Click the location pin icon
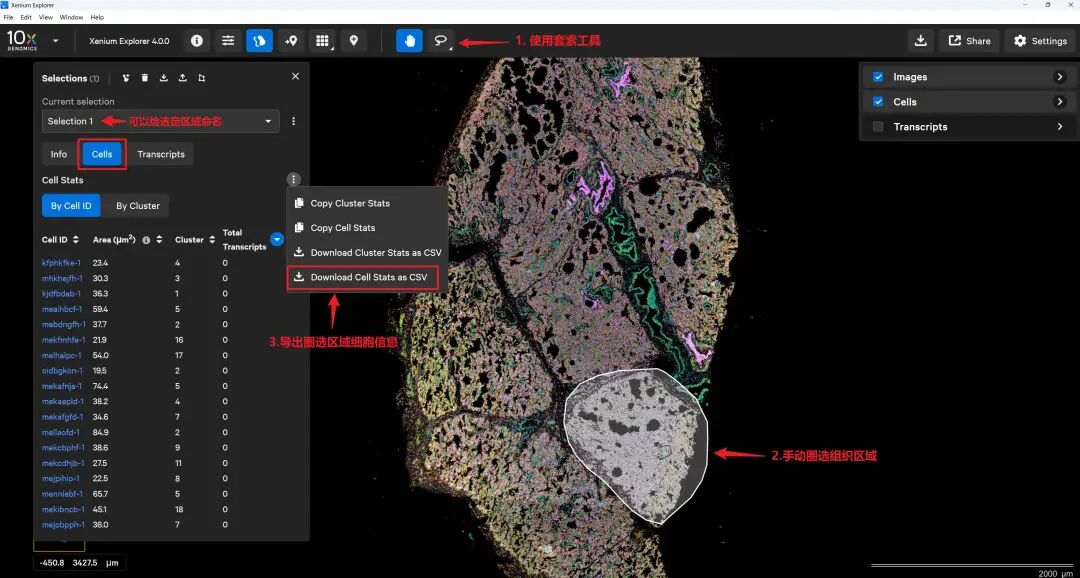The width and height of the screenshot is (1080, 578). 353,41
